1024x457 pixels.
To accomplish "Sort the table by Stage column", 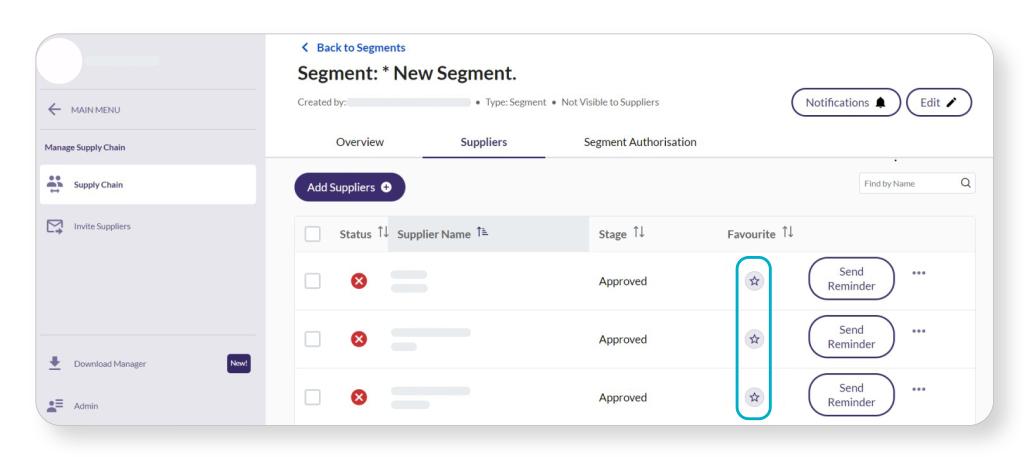I will click(638, 234).
